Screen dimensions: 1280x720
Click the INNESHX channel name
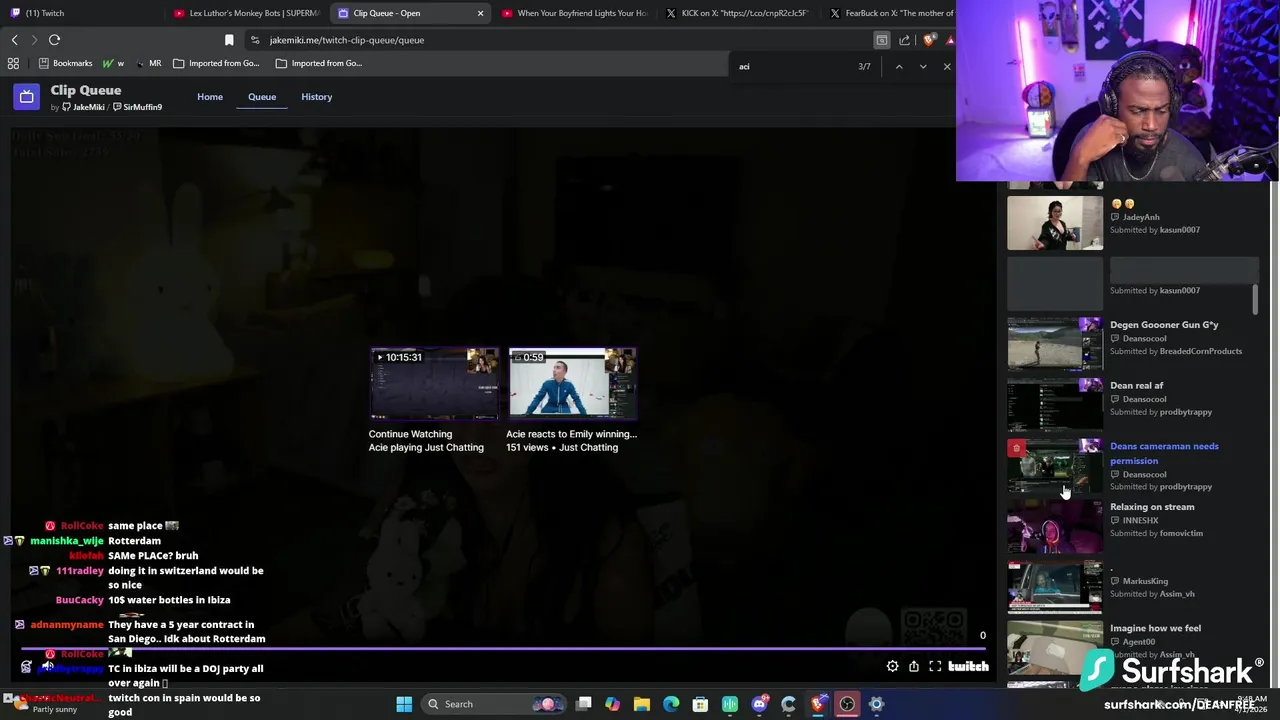[1140, 520]
